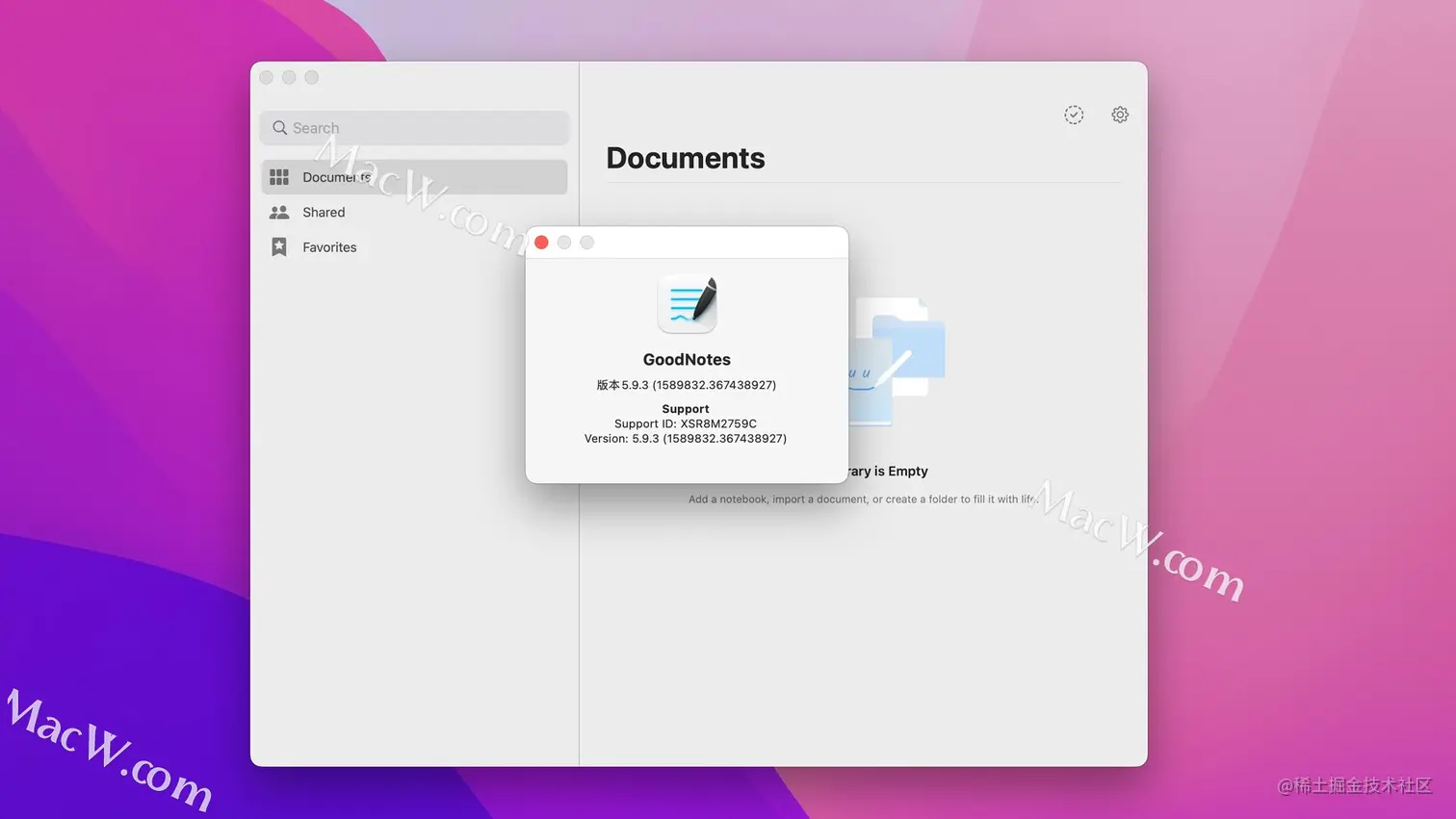Focus the Search field in the sidebar
Viewport: 1456px width, 819px height.
point(414,128)
